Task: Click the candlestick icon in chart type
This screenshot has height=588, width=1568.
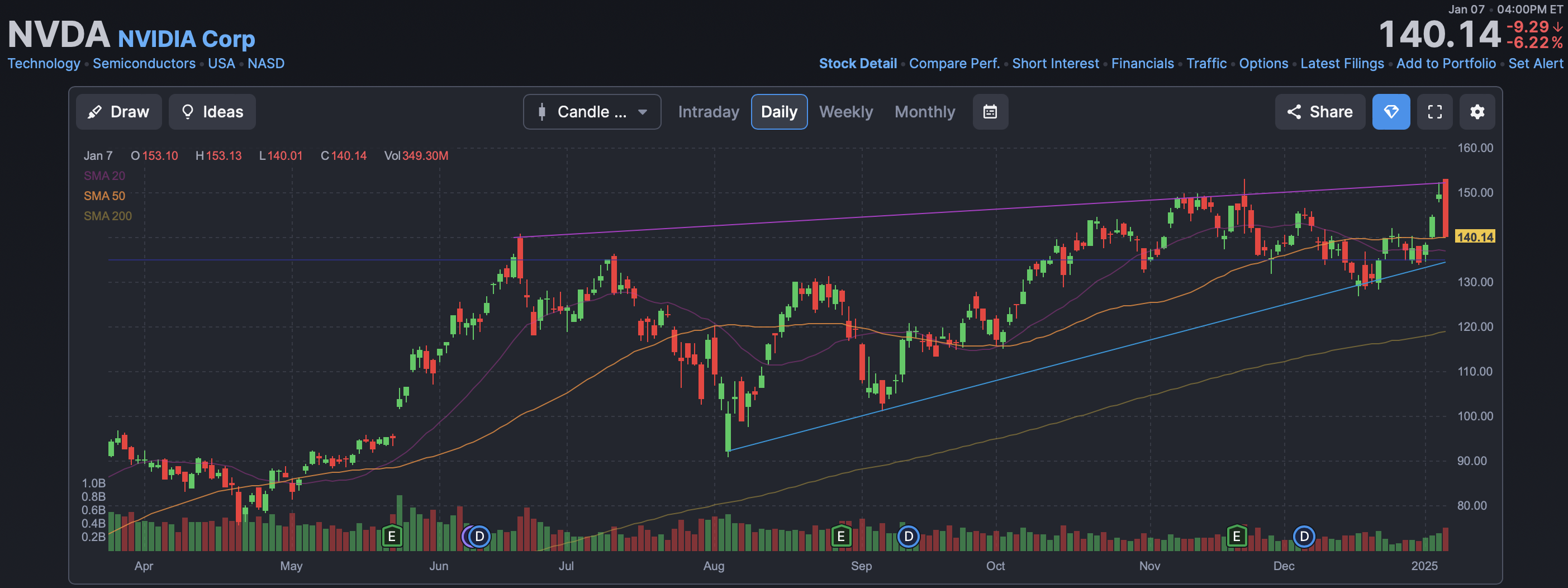Action: (541, 112)
